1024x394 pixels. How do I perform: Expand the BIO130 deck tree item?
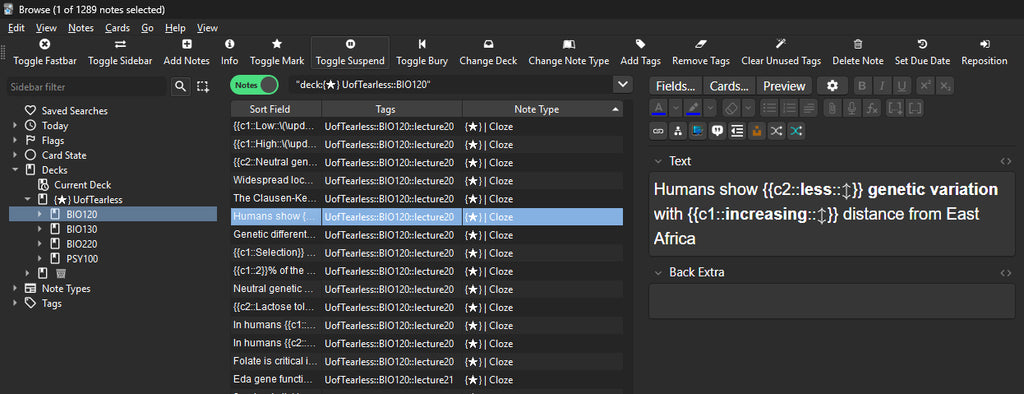point(40,229)
